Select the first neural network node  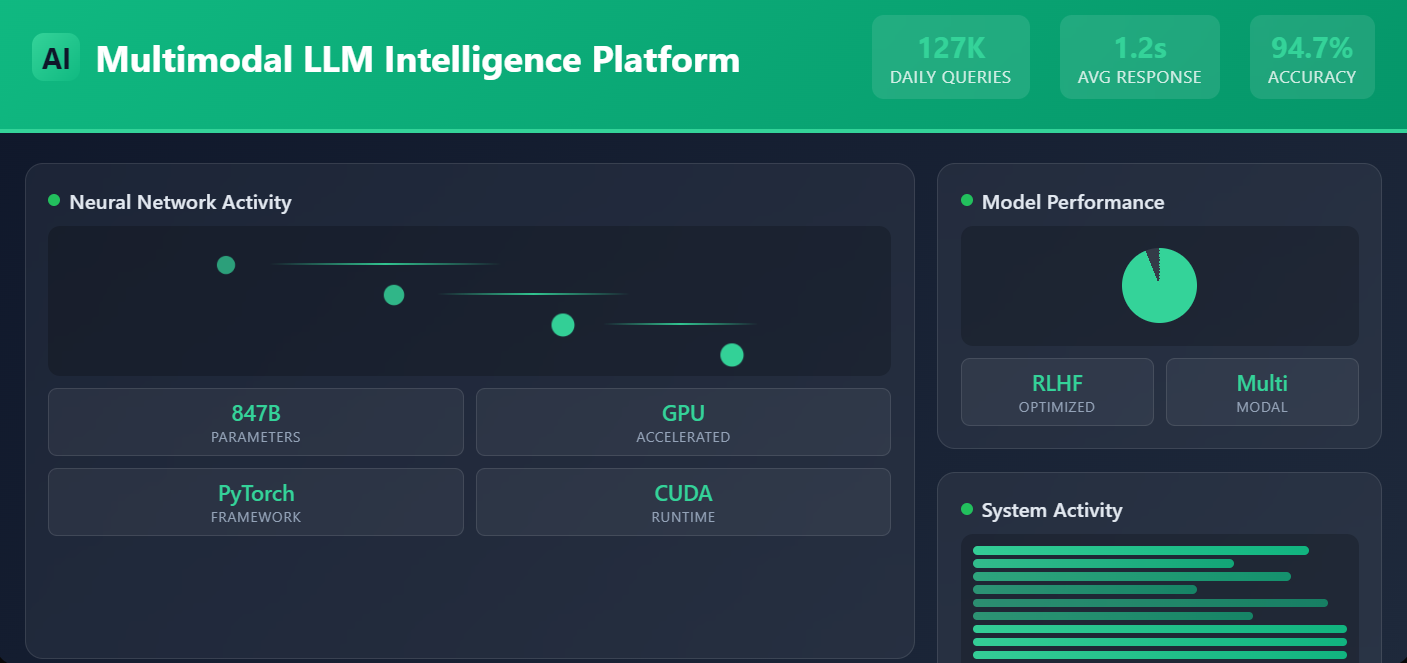click(226, 265)
